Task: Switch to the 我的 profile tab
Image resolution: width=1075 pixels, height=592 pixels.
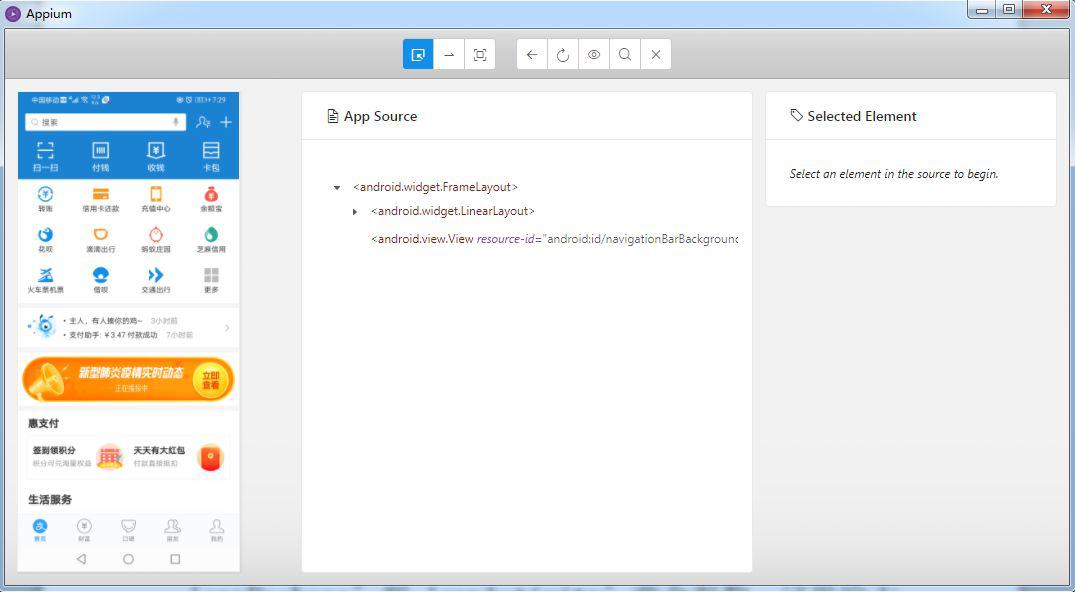Action: 217,530
